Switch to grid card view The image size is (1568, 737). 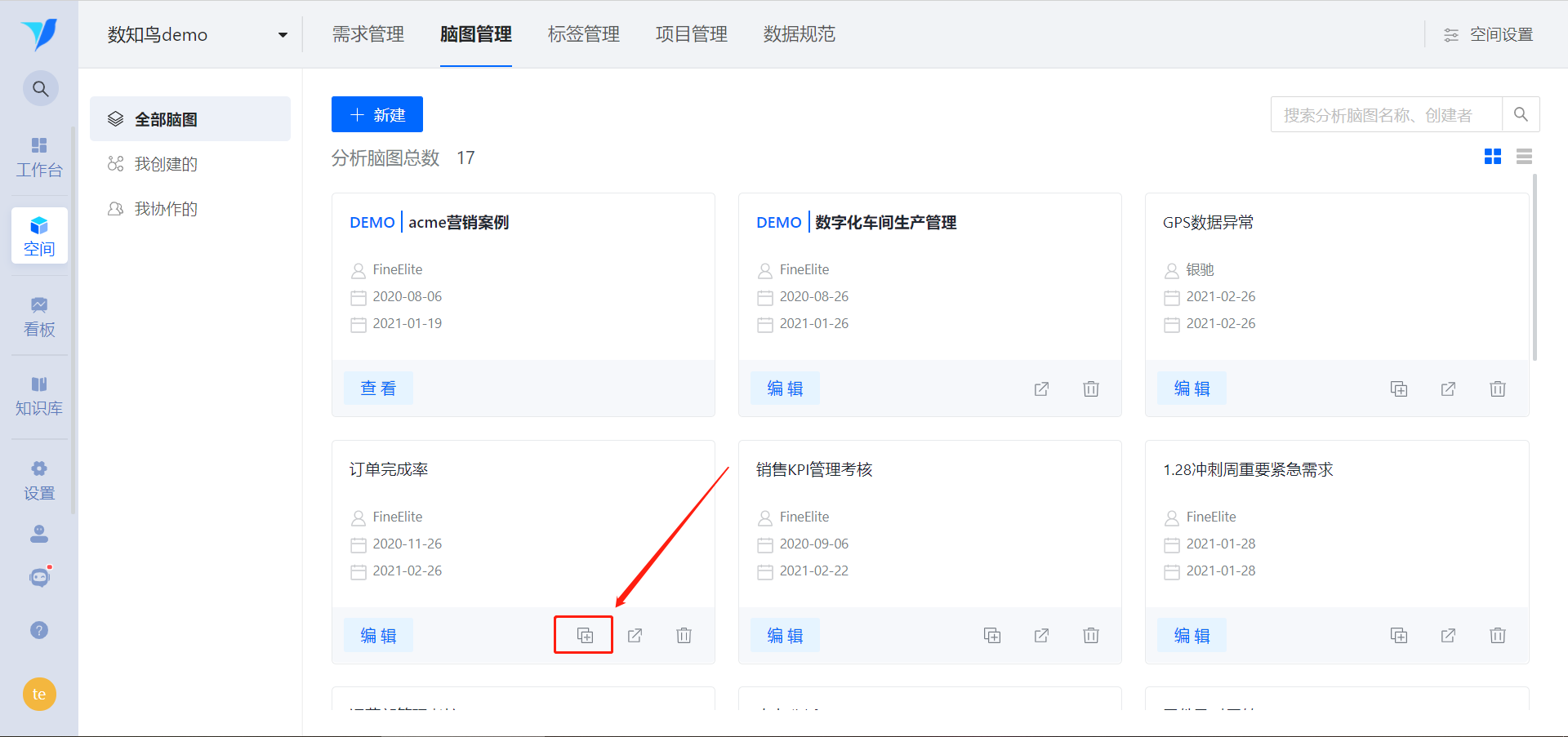tap(1493, 157)
